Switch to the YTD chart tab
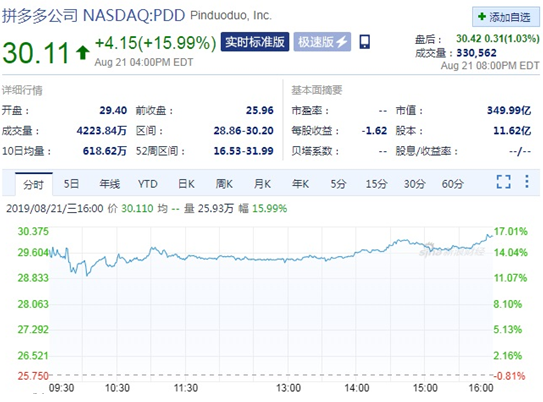This screenshot has height=402, width=543. [x=148, y=184]
